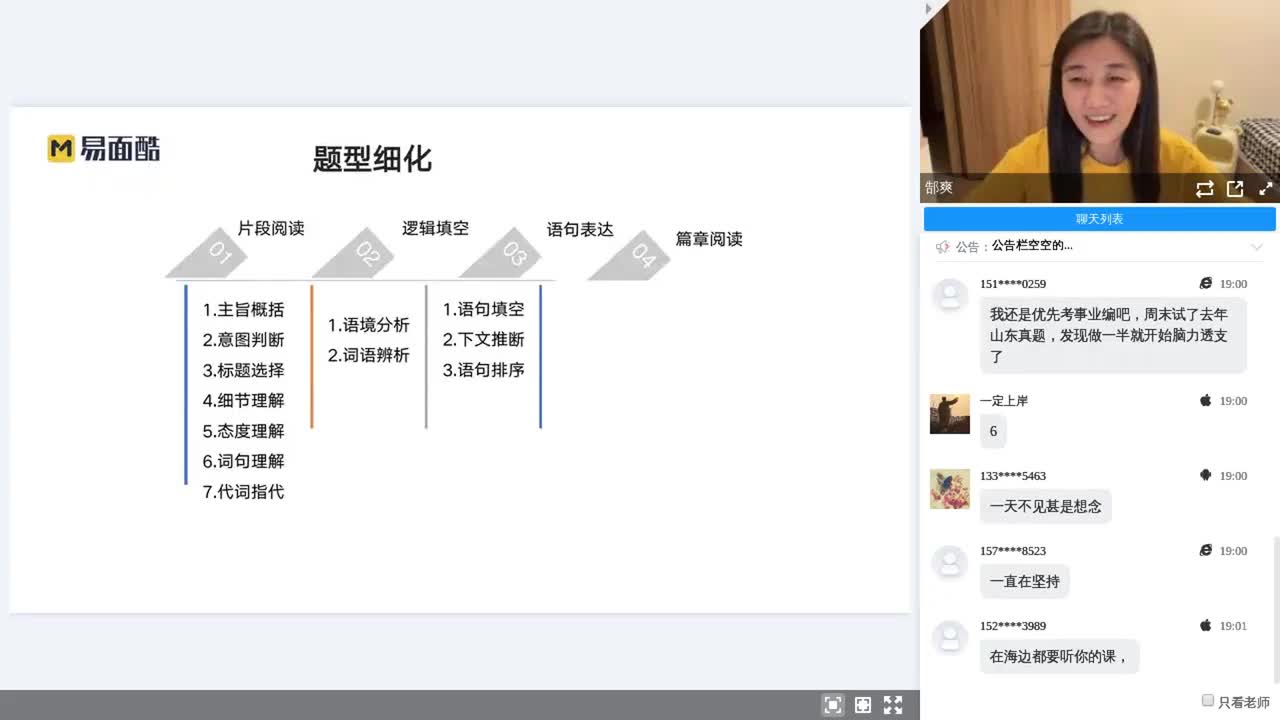Switch to the 聊天列表 tab
Screen dimensions: 1280x720
tap(1099, 219)
